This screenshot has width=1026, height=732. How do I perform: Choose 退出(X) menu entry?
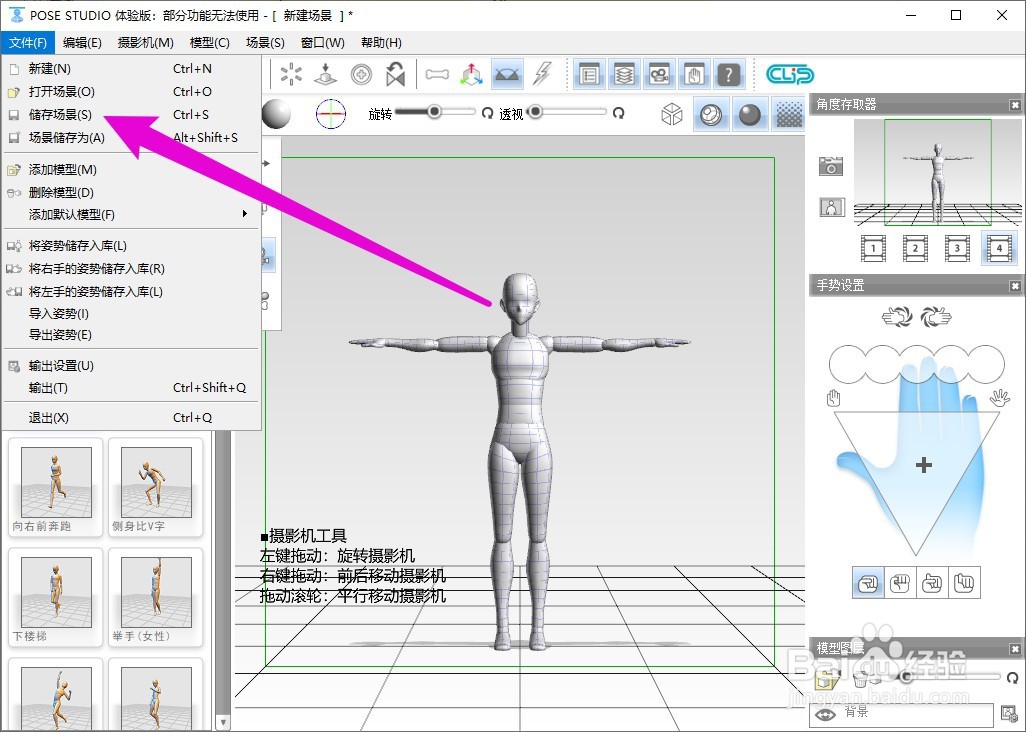pos(131,417)
